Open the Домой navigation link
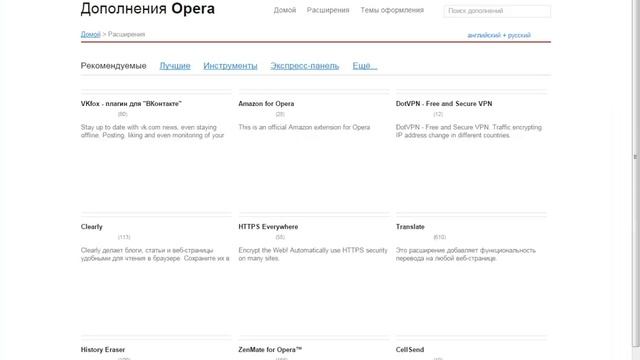This screenshot has width=640, height=360. coord(284,10)
